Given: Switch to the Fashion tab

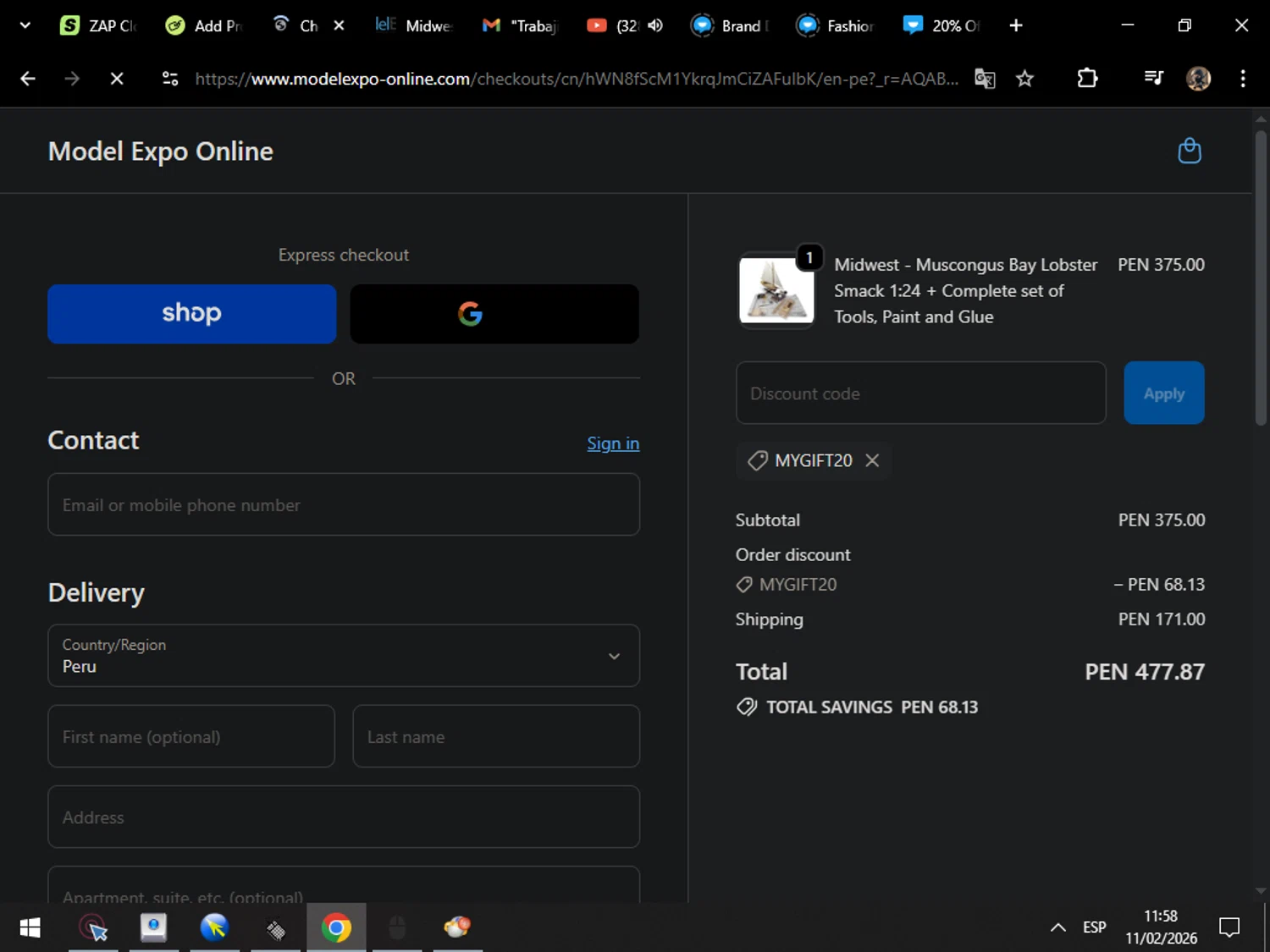Looking at the screenshot, I should pyautogui.click(x=836, y=25).
